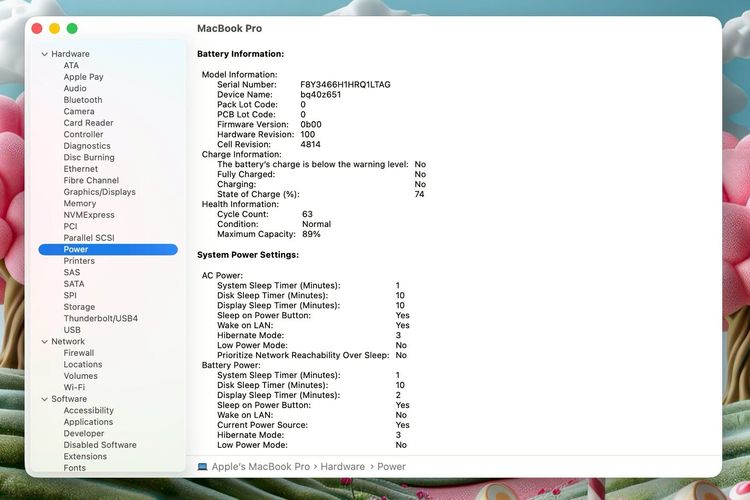The height and width of the screenshot is (500, 750).
Task: Click the Battery Information heading
Action: pos(241,54)
